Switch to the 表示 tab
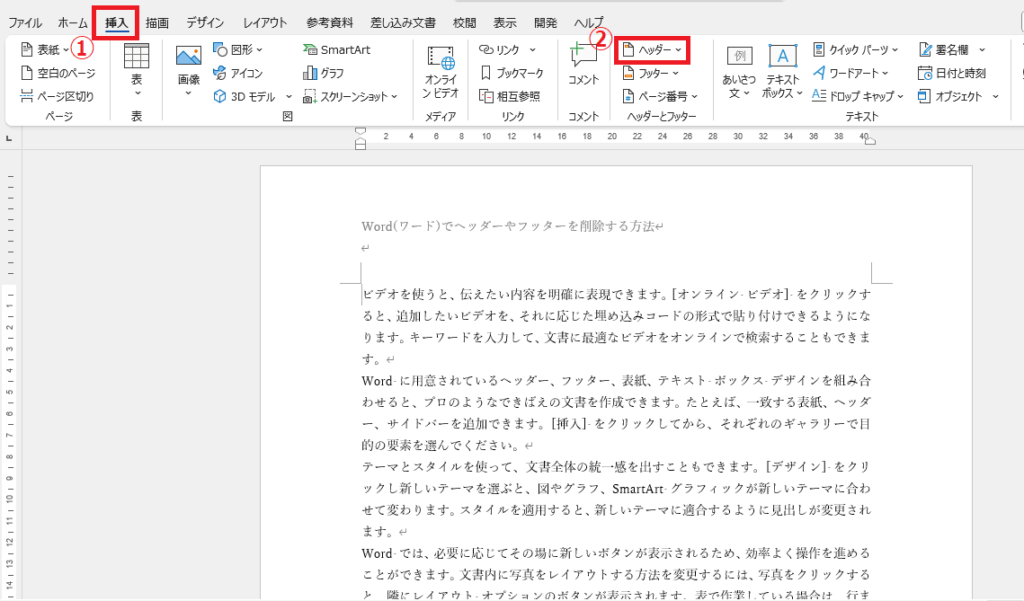 pos(505,23)
